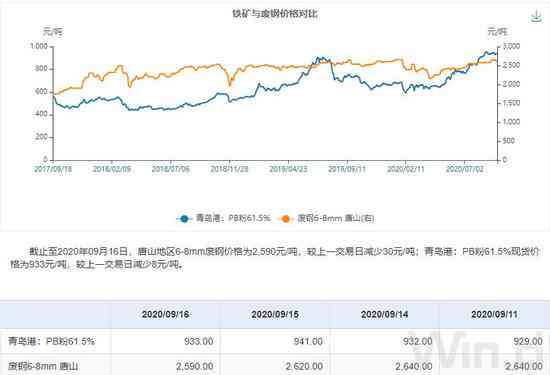Click the 600 left axis label
Screen dimensions: 550x375
(41, 92)
